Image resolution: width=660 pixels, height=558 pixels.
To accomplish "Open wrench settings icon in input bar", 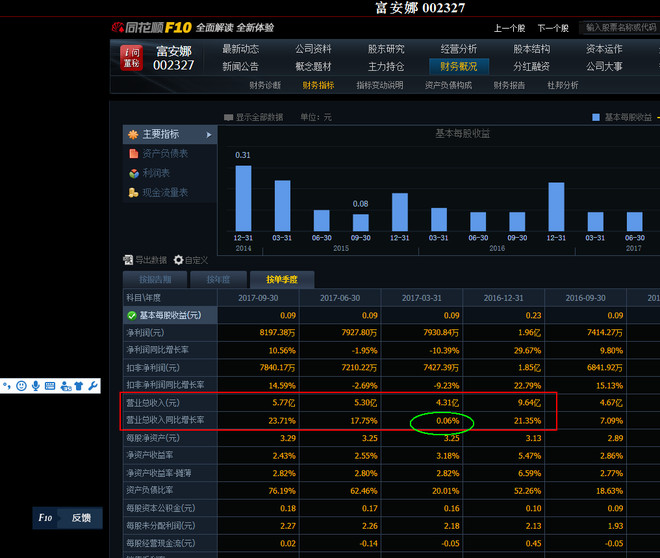I will pyautogui.click(x=93, y=385).
